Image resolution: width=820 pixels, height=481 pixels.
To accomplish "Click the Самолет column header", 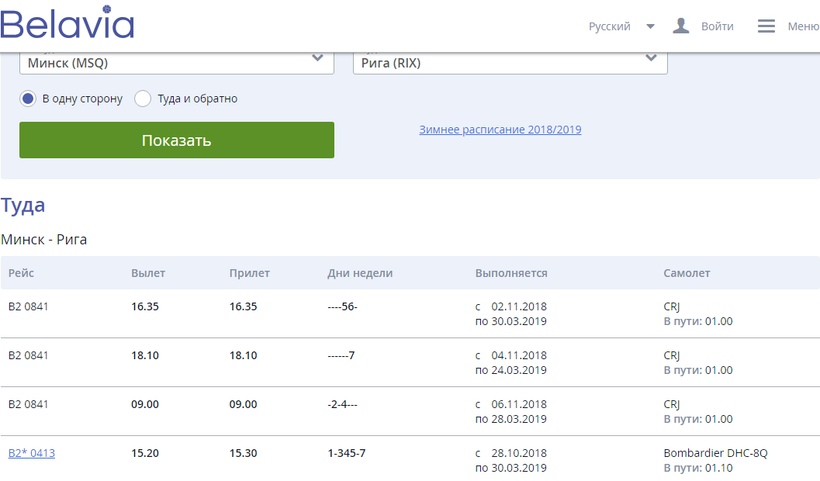I will 687,273.
